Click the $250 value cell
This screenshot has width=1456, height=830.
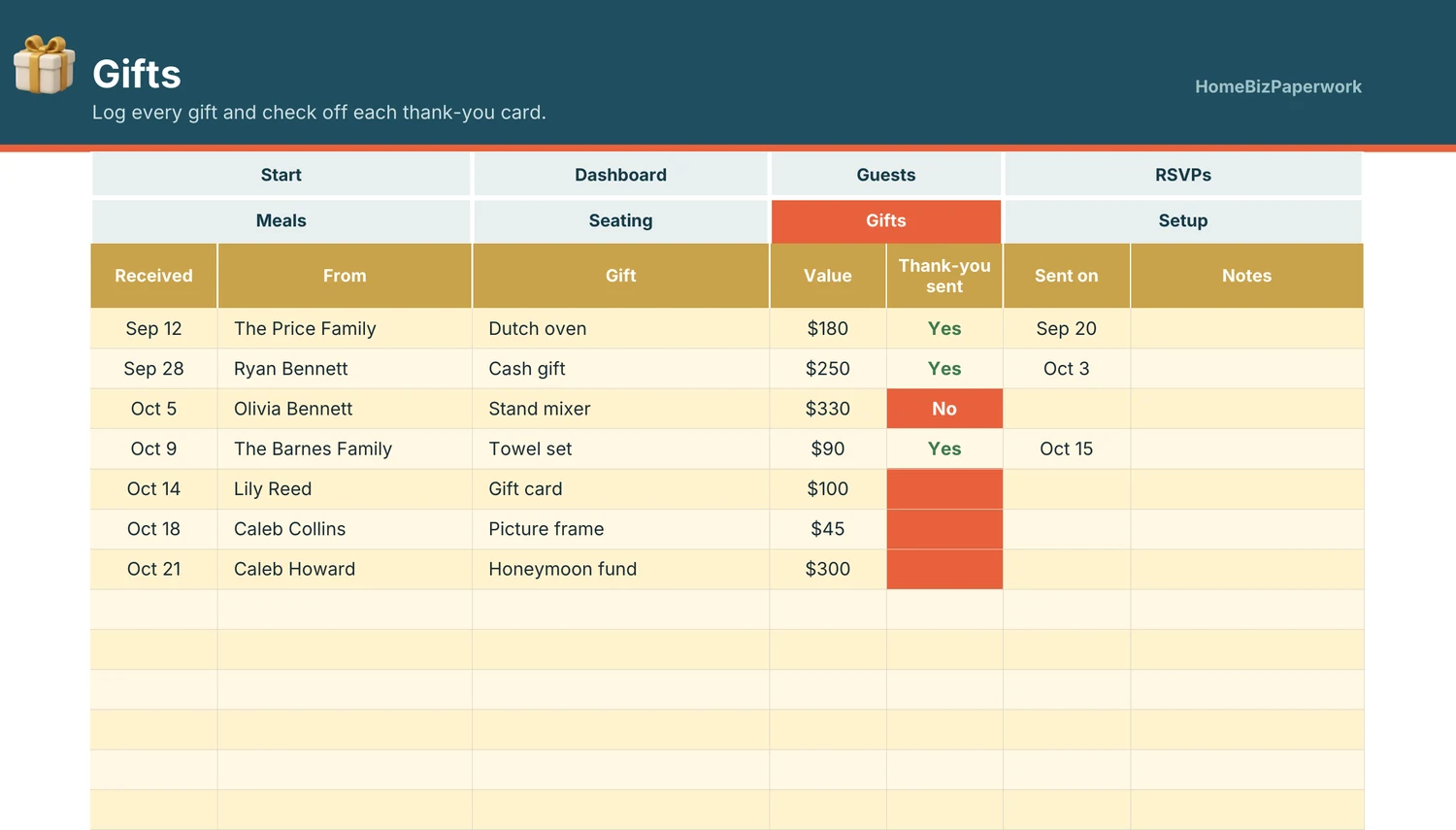828,369
